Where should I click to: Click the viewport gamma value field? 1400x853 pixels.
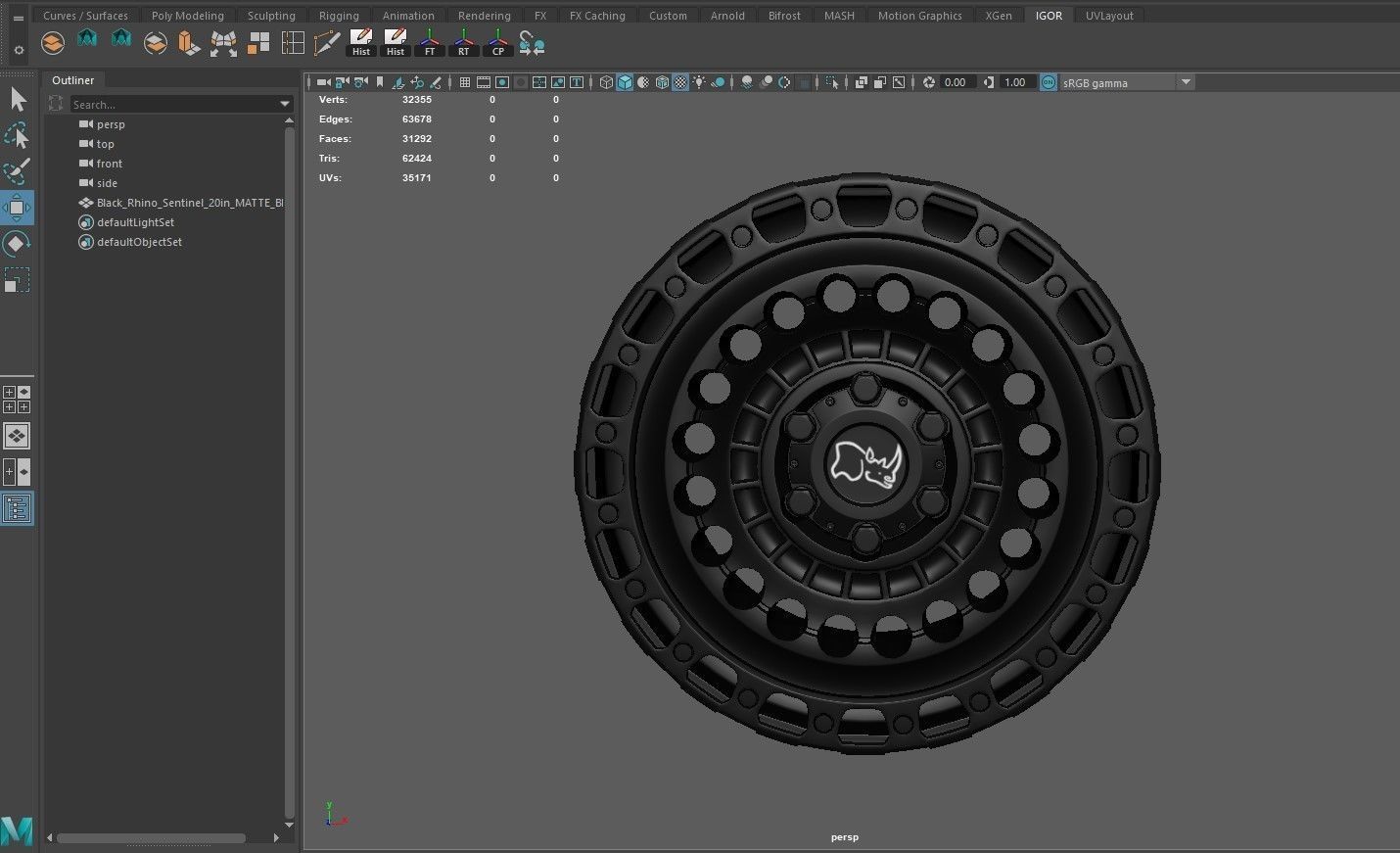pyautogui.click(x=1015, y=82)
